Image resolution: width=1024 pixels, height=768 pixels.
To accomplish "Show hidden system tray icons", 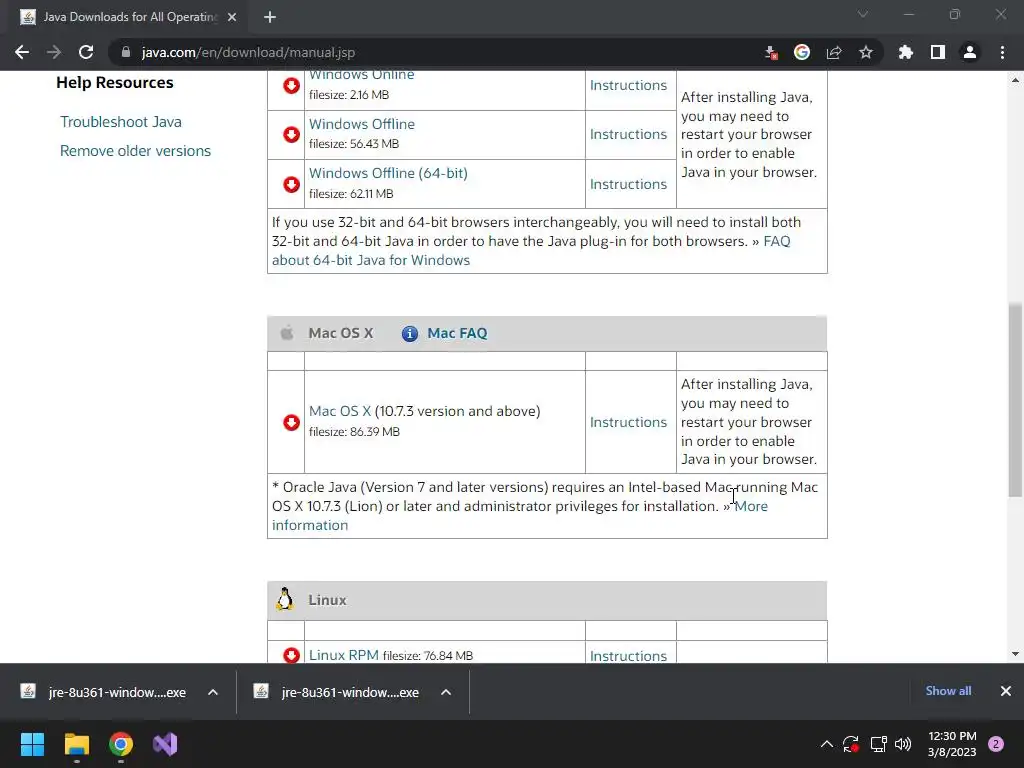I will coord(827,744).
